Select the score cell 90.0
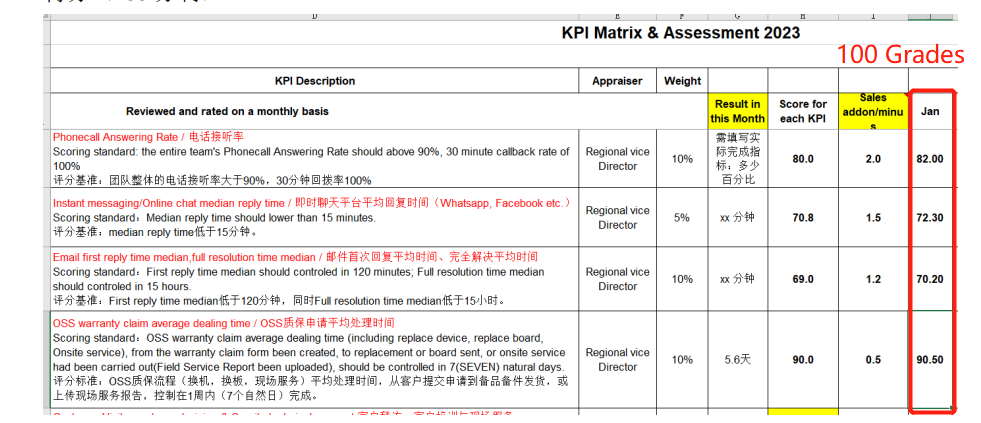Image resolution: width=981 pixels, height=423 pixels. (803, 360)
